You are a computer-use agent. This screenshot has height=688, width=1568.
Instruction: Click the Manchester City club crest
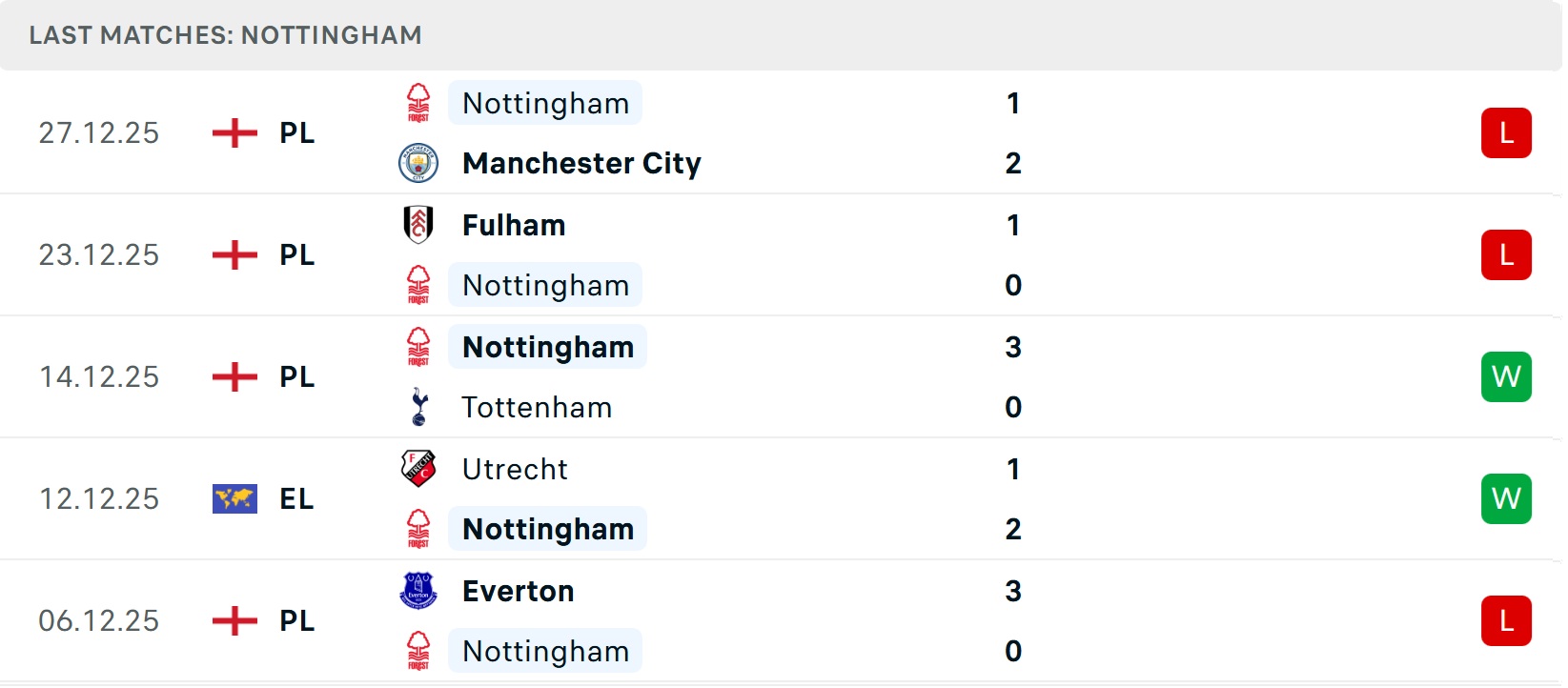[x=418, y=163]
